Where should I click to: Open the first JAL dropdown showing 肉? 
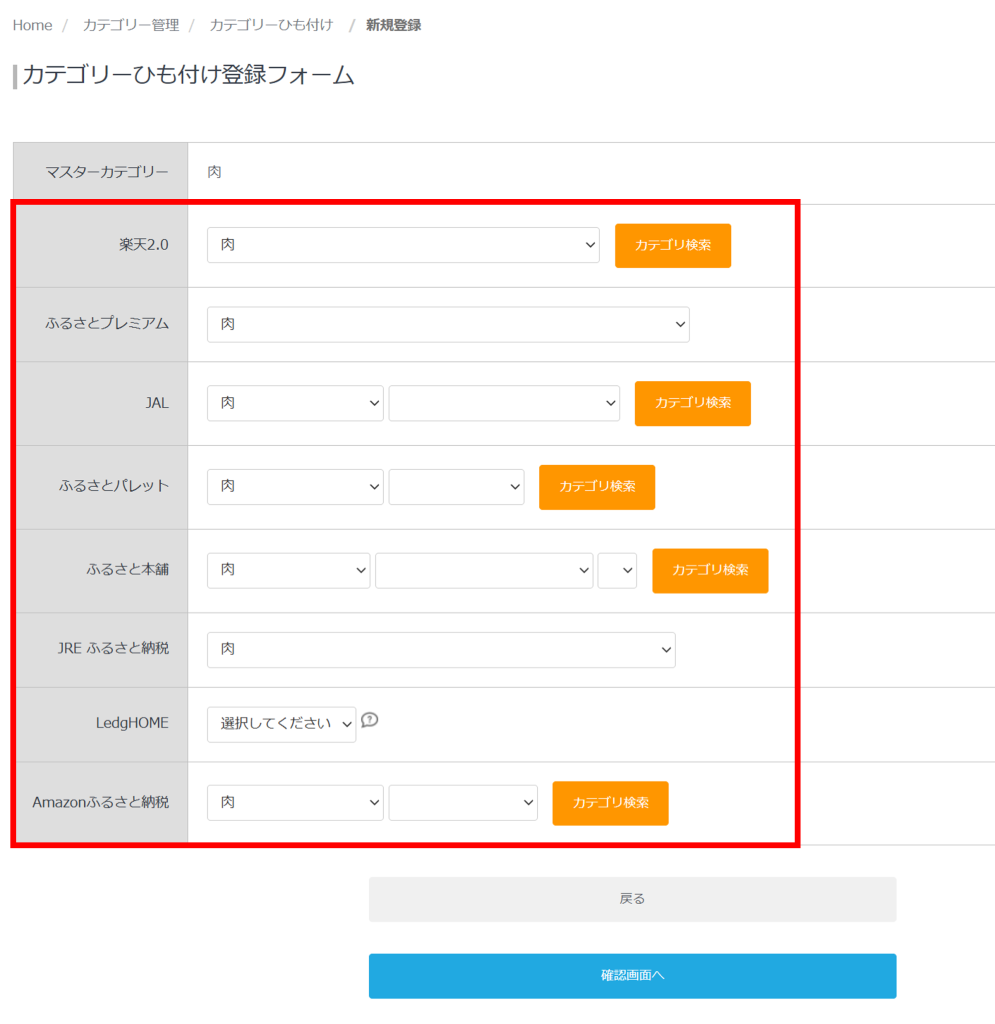[x=294, y=403]
